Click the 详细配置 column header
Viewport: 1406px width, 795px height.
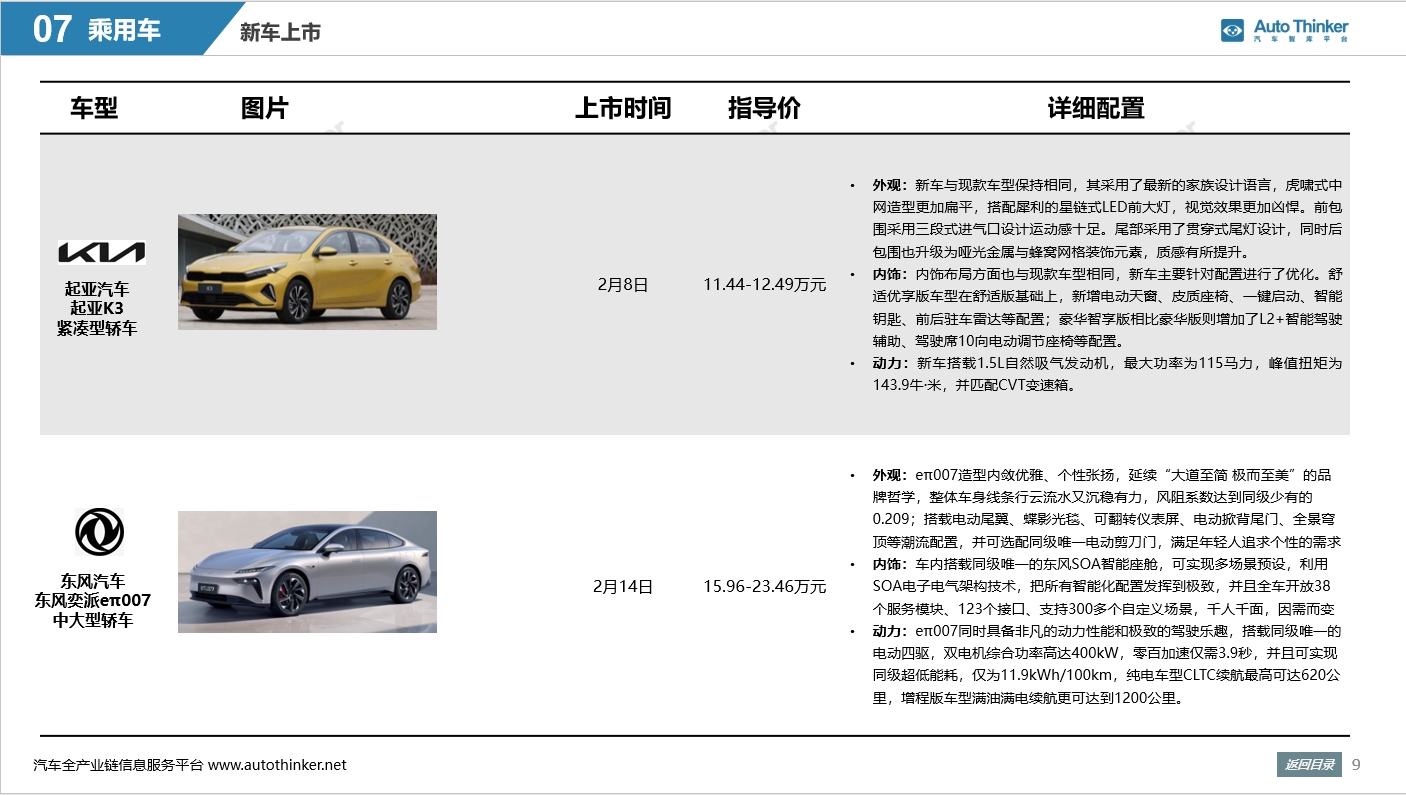(1096, 108)
